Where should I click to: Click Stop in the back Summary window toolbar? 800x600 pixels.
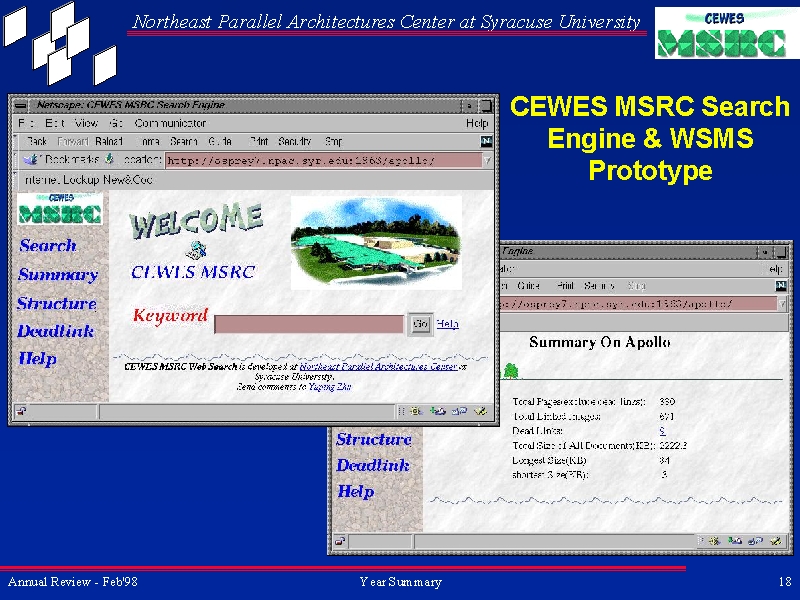(x=637, y=286)
